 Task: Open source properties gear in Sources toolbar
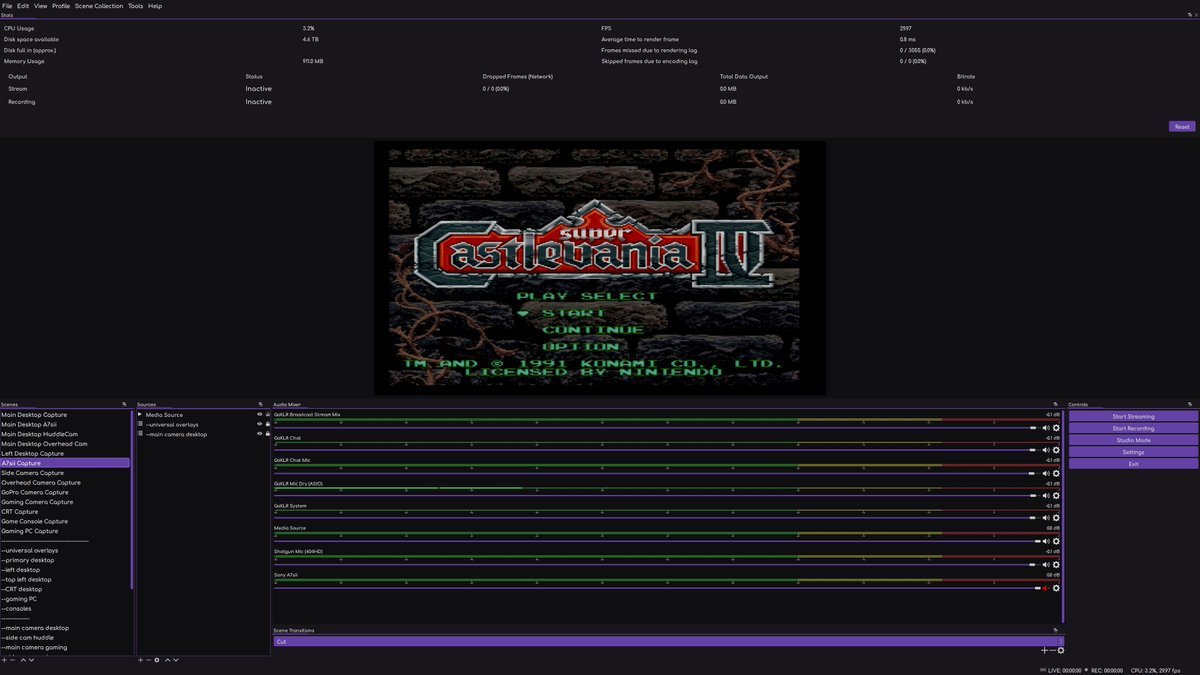tap(157, 660)
